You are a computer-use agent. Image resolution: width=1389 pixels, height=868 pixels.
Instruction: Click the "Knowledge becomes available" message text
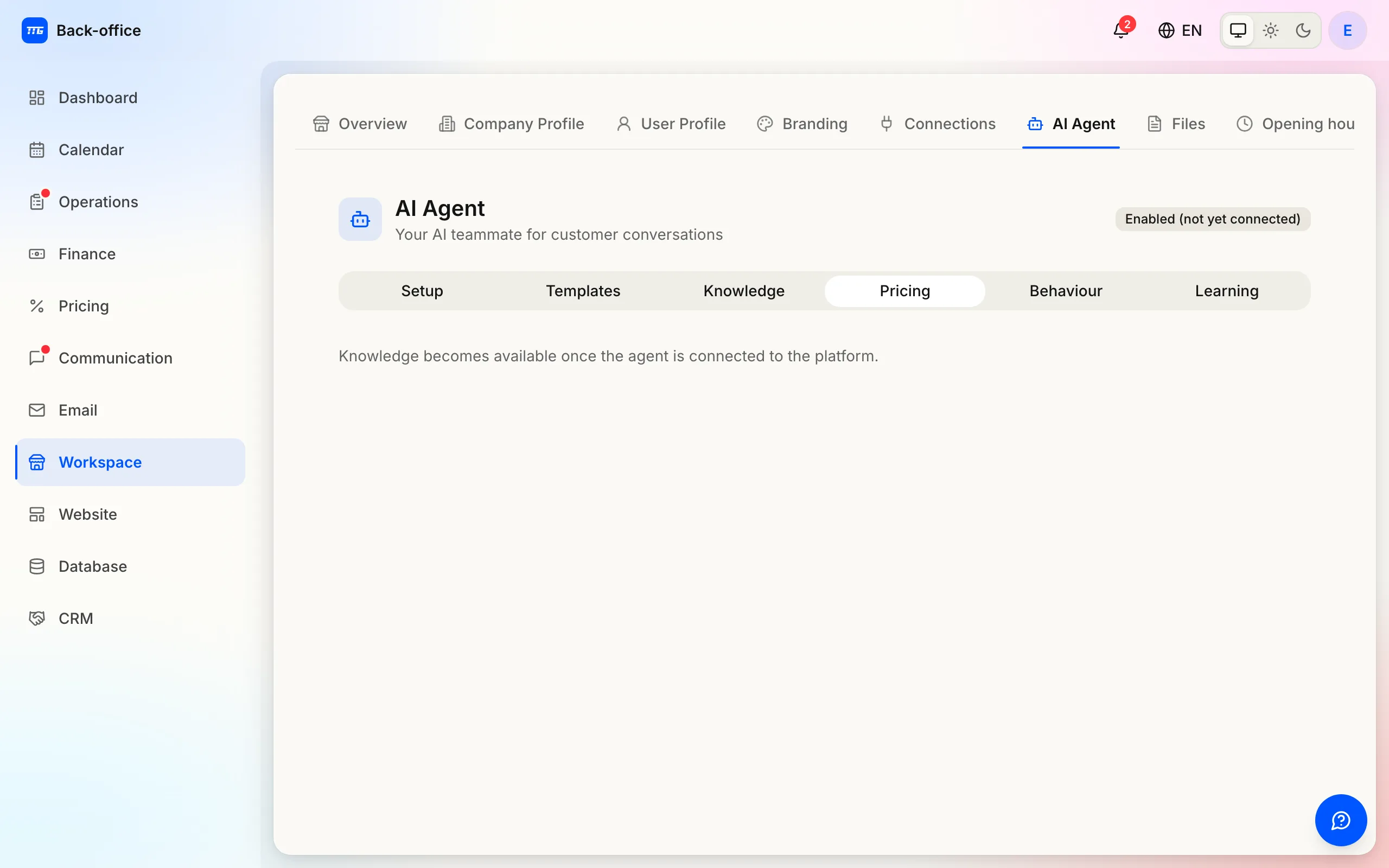tap(608, 356)
